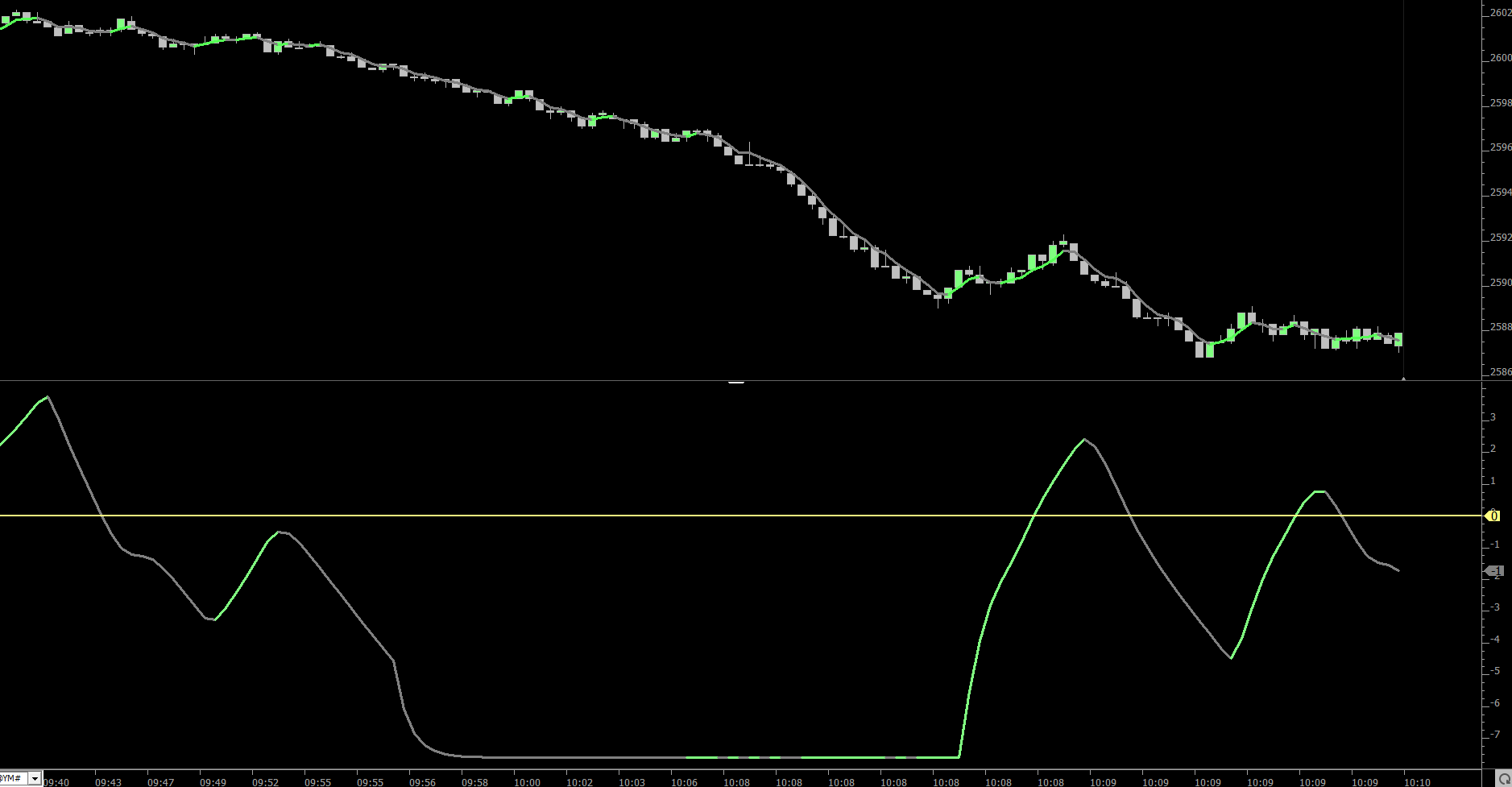
Task: Click the indicator peak near value 2
Action: point(1084,440)
